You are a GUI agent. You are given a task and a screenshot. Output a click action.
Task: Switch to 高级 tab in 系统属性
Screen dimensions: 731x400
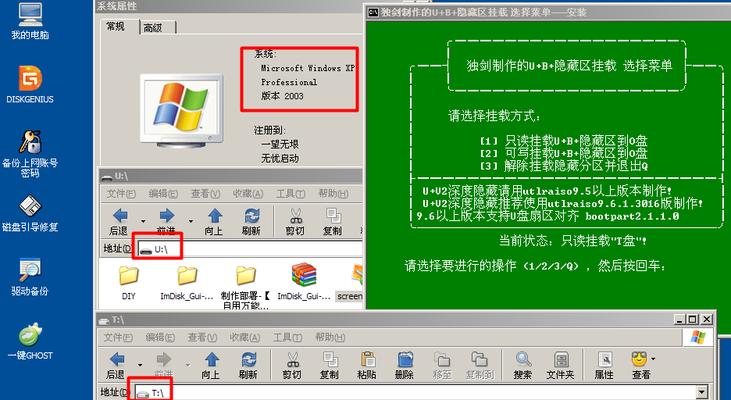pos(152,28)
